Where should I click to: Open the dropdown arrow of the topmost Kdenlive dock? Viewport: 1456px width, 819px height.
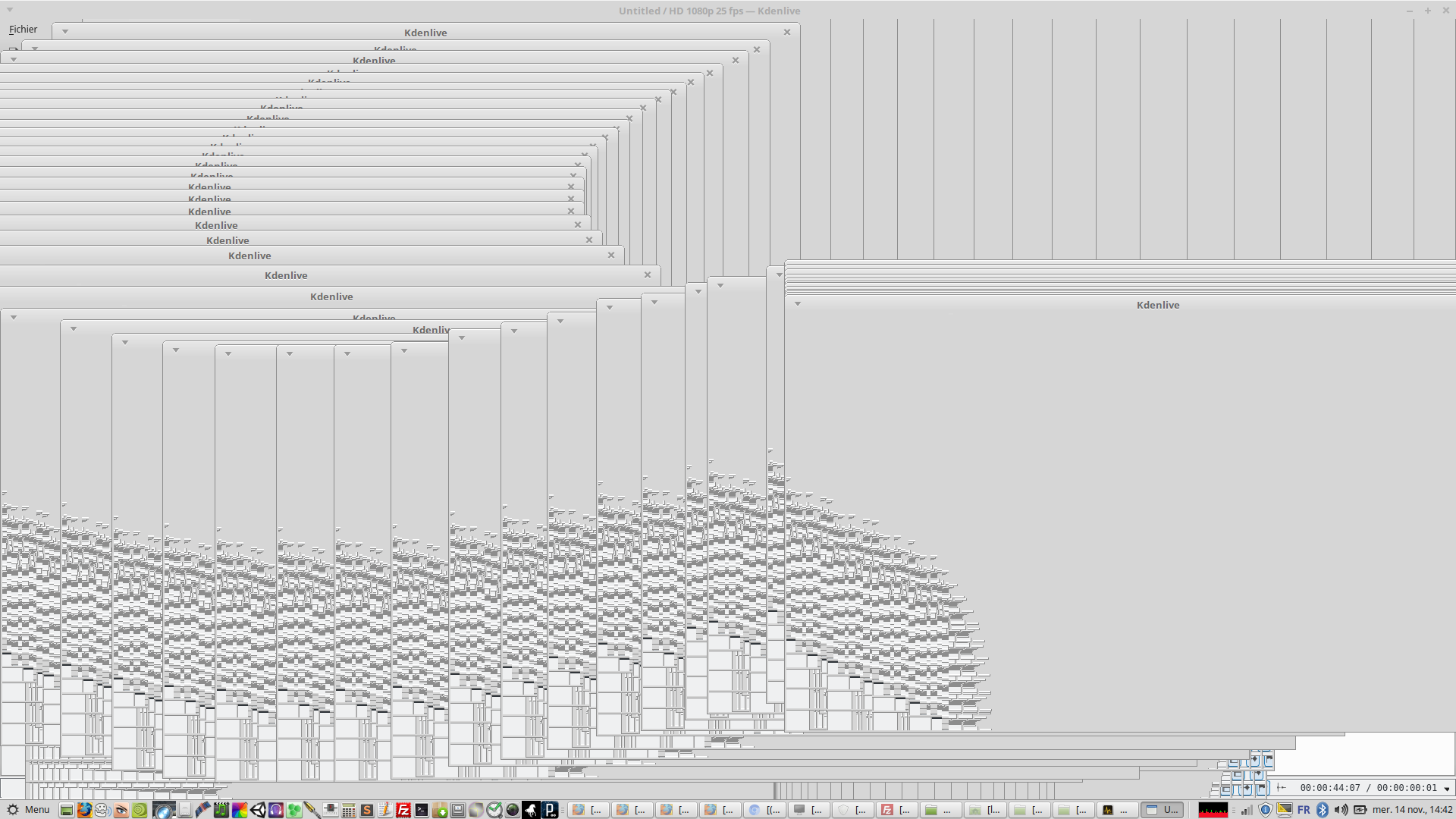[65, 32]
